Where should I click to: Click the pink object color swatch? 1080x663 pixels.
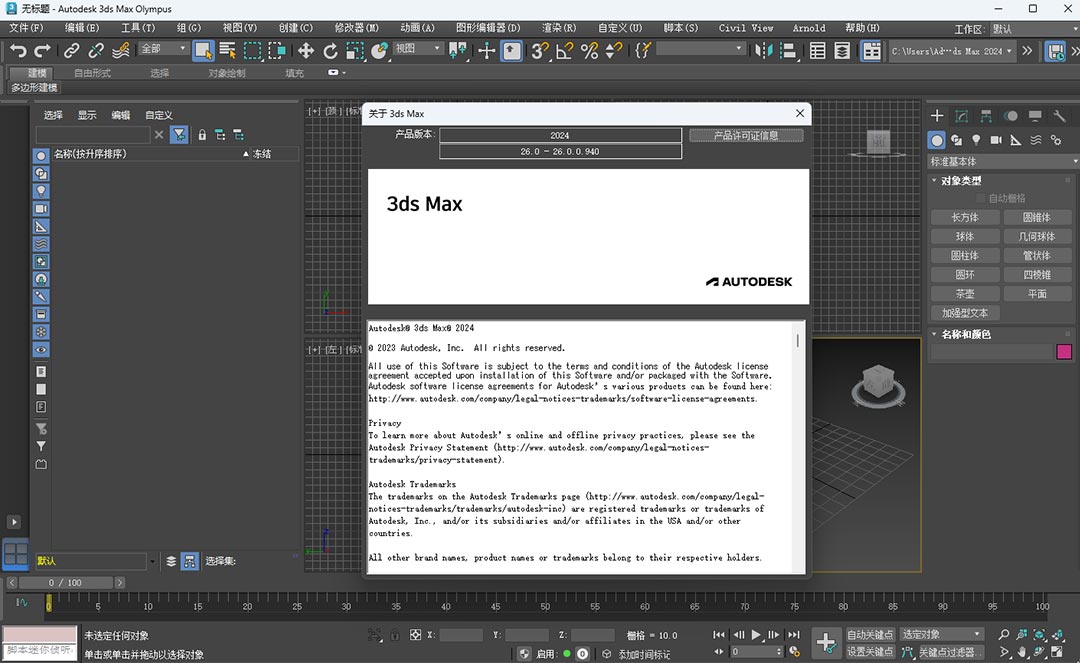1064,352
